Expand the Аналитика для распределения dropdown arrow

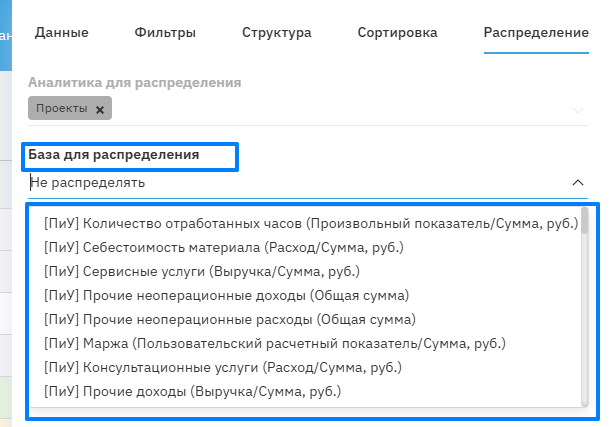click(x=577, y=108)
